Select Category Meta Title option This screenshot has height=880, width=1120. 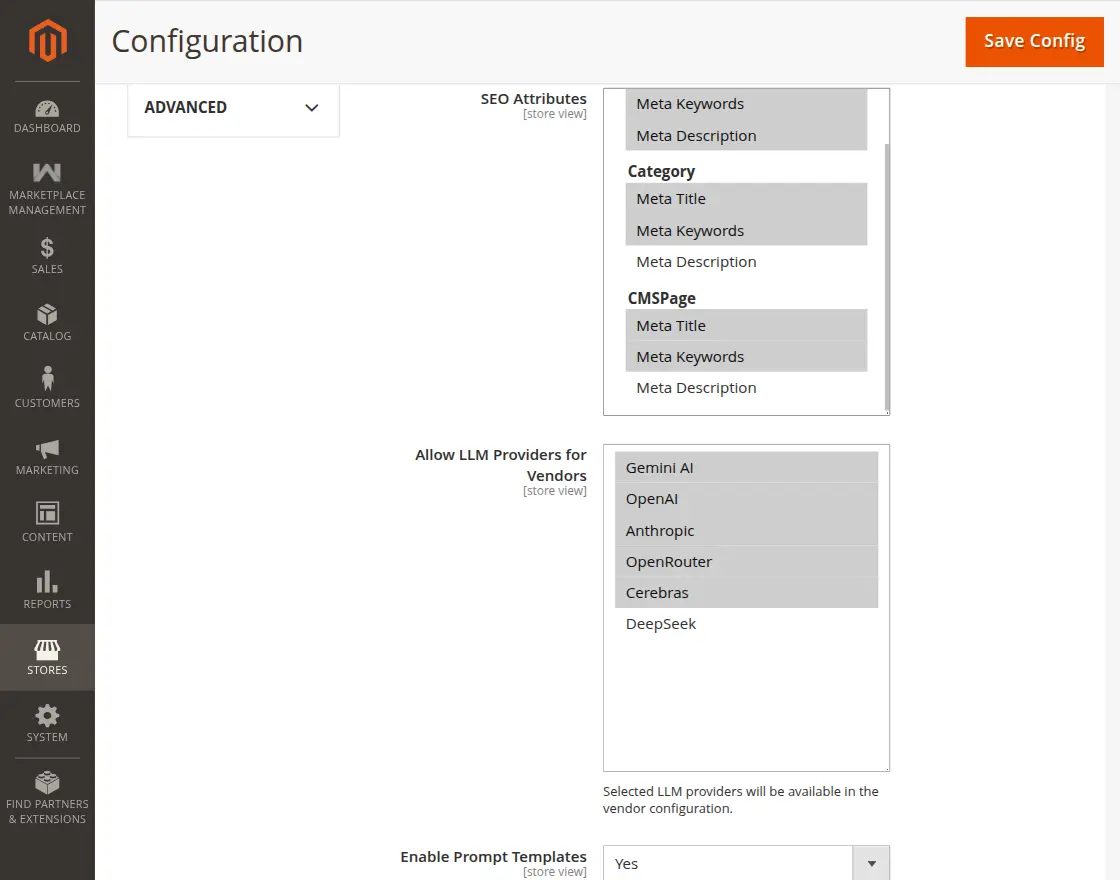pos(746,199)
